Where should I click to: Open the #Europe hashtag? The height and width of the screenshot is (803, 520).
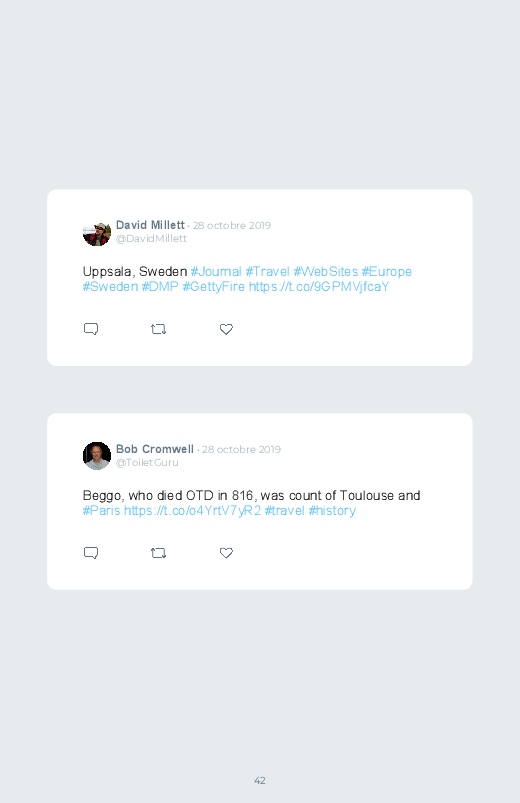point(386,272)
